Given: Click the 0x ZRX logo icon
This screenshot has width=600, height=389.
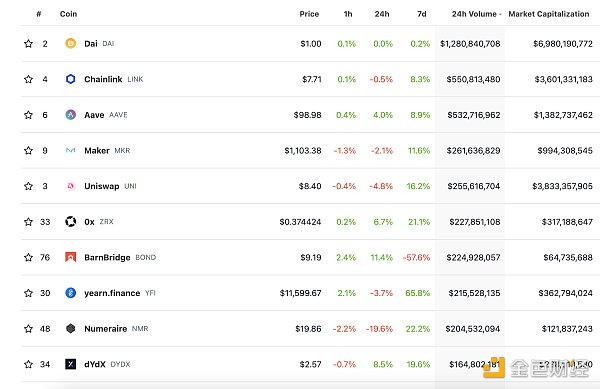Looking at the screenshot, I should [x=70, y=221].
